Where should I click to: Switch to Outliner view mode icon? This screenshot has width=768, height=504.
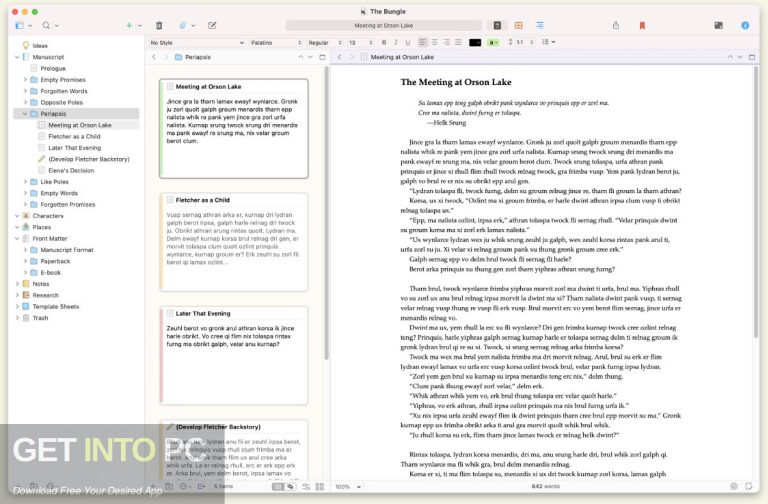540,25
